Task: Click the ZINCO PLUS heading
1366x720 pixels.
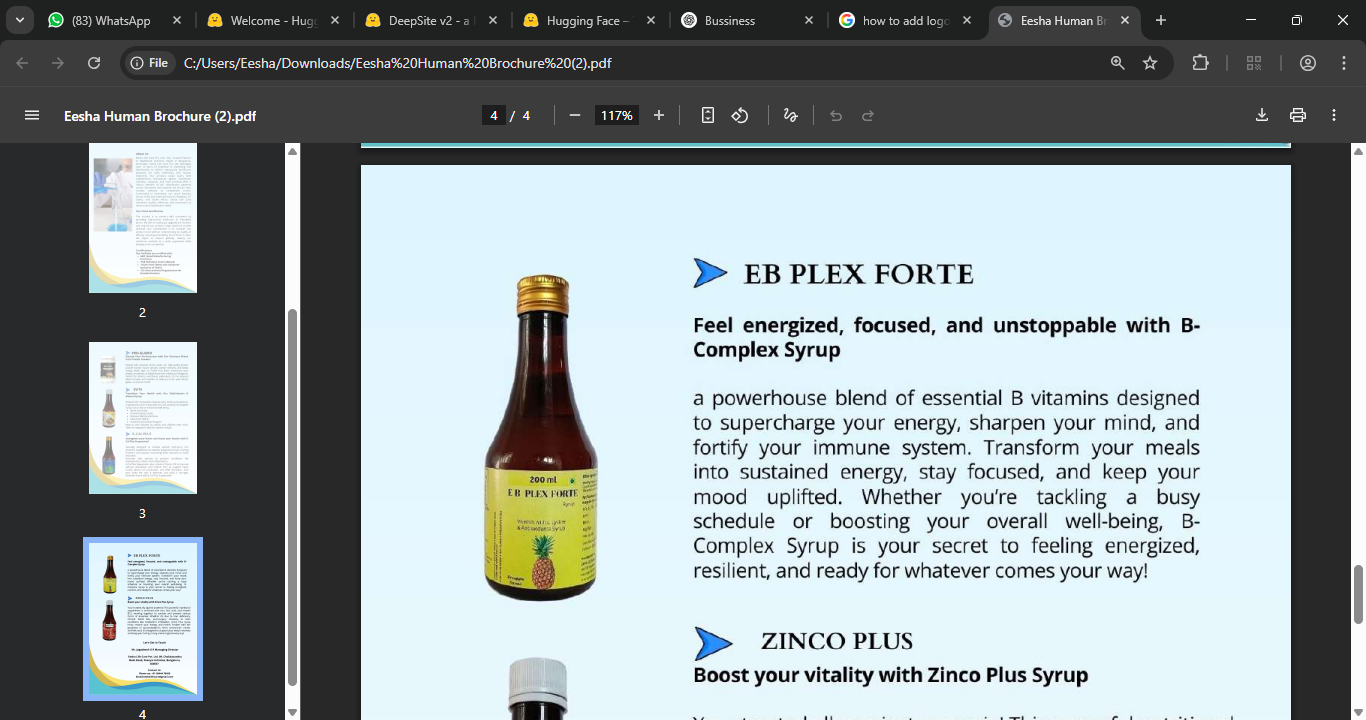Action: point(836,641)
